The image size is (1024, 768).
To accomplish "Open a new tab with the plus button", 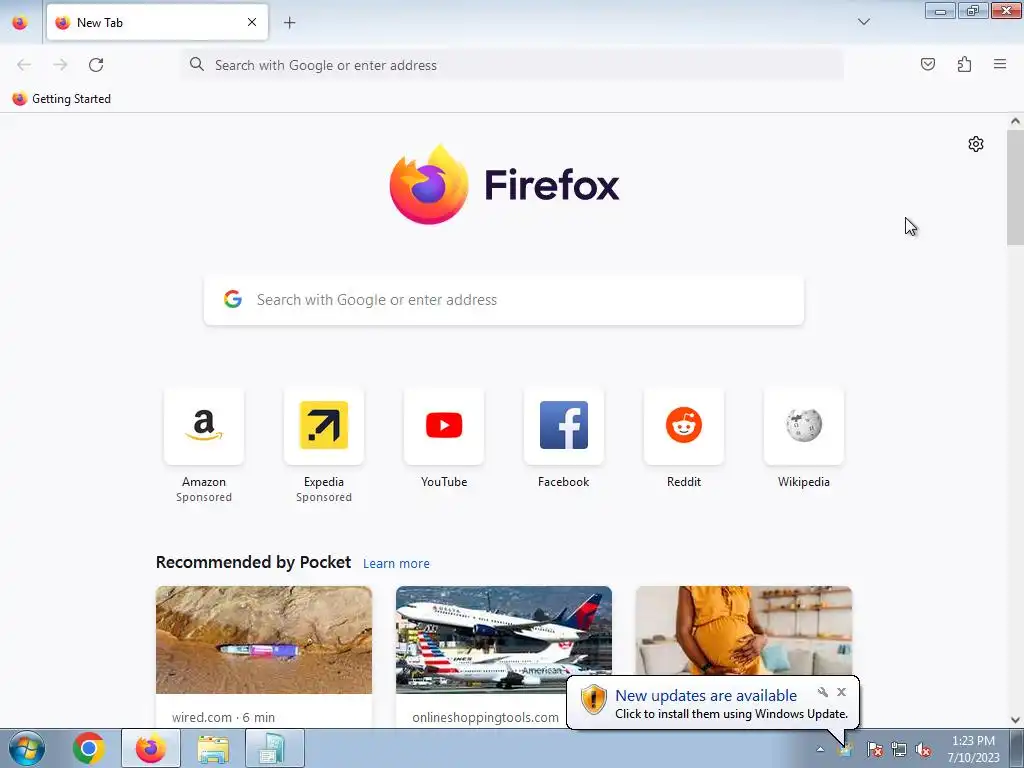I will [289, 23].
